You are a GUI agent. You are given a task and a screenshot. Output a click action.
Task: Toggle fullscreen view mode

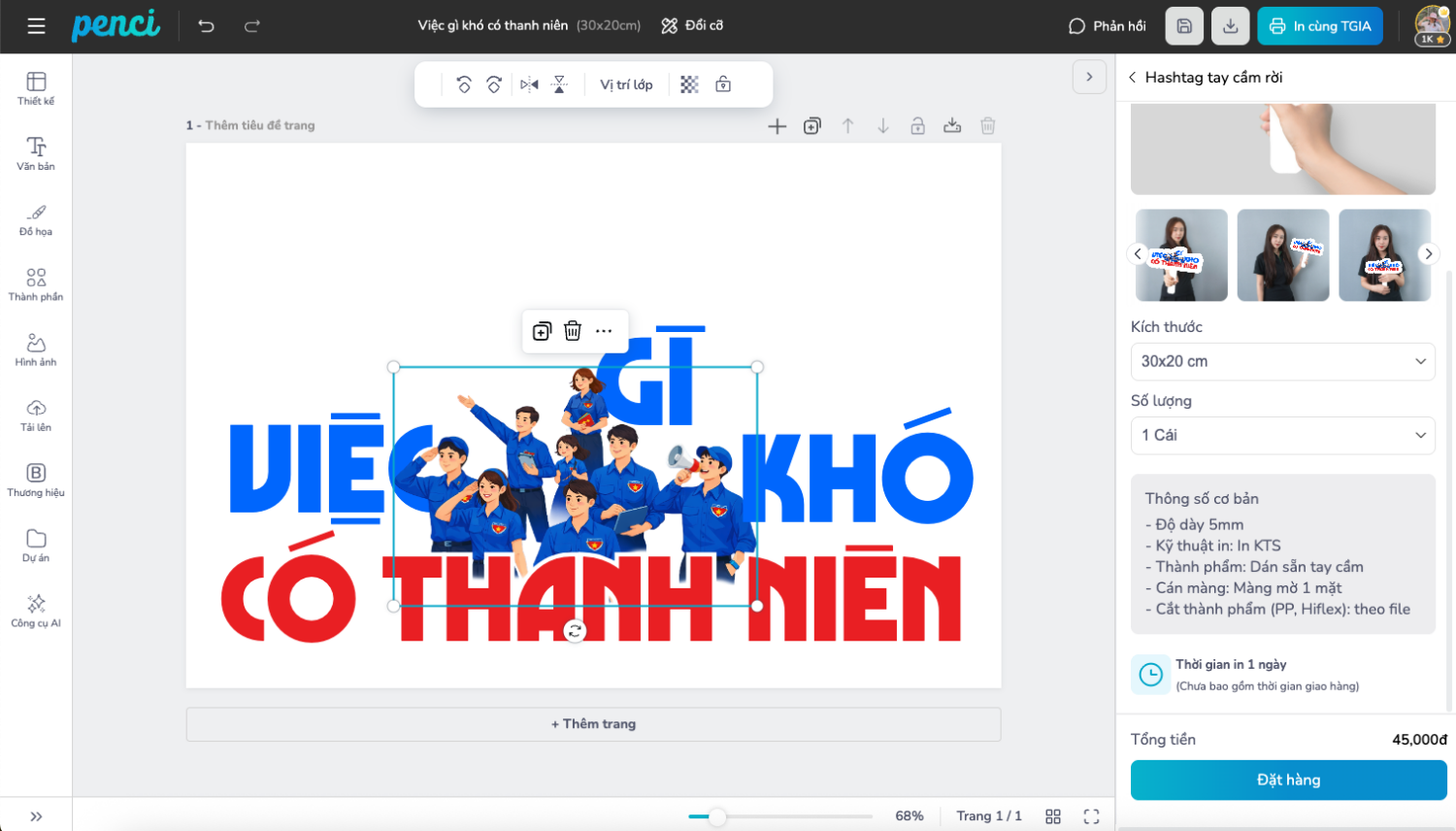click(x=1091, y=816)
